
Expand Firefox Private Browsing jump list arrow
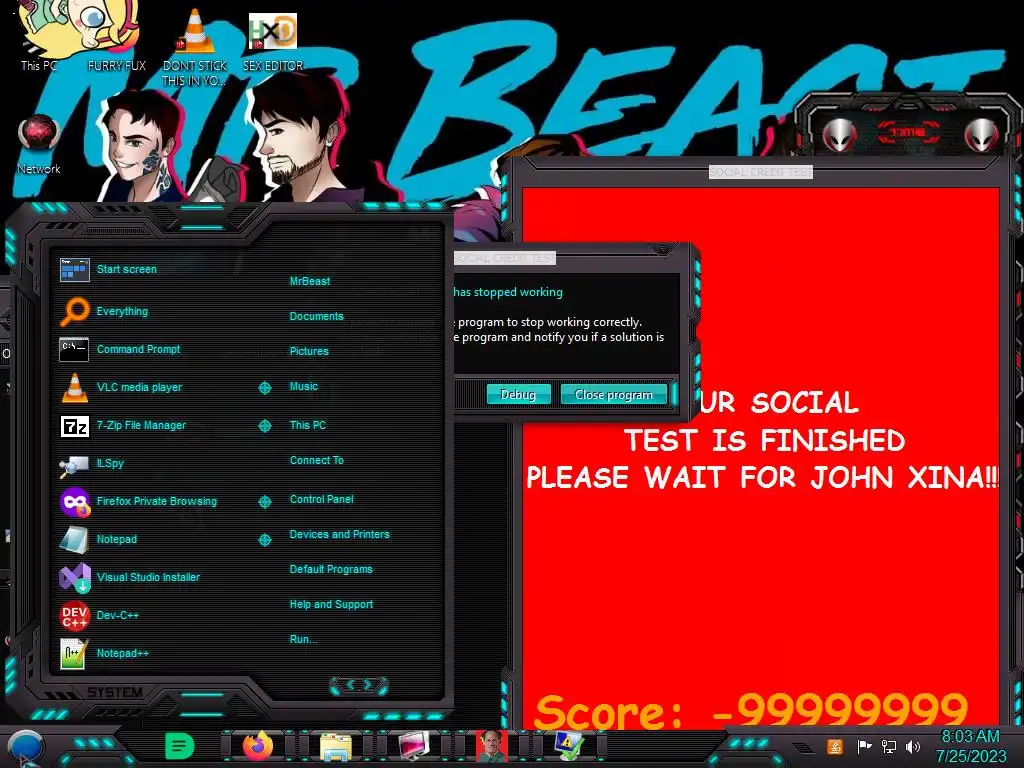pos(264,502)
